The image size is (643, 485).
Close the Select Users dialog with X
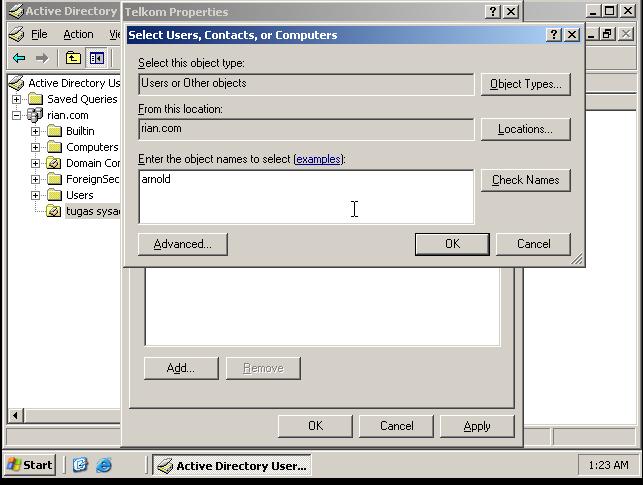tap(572, 34)
